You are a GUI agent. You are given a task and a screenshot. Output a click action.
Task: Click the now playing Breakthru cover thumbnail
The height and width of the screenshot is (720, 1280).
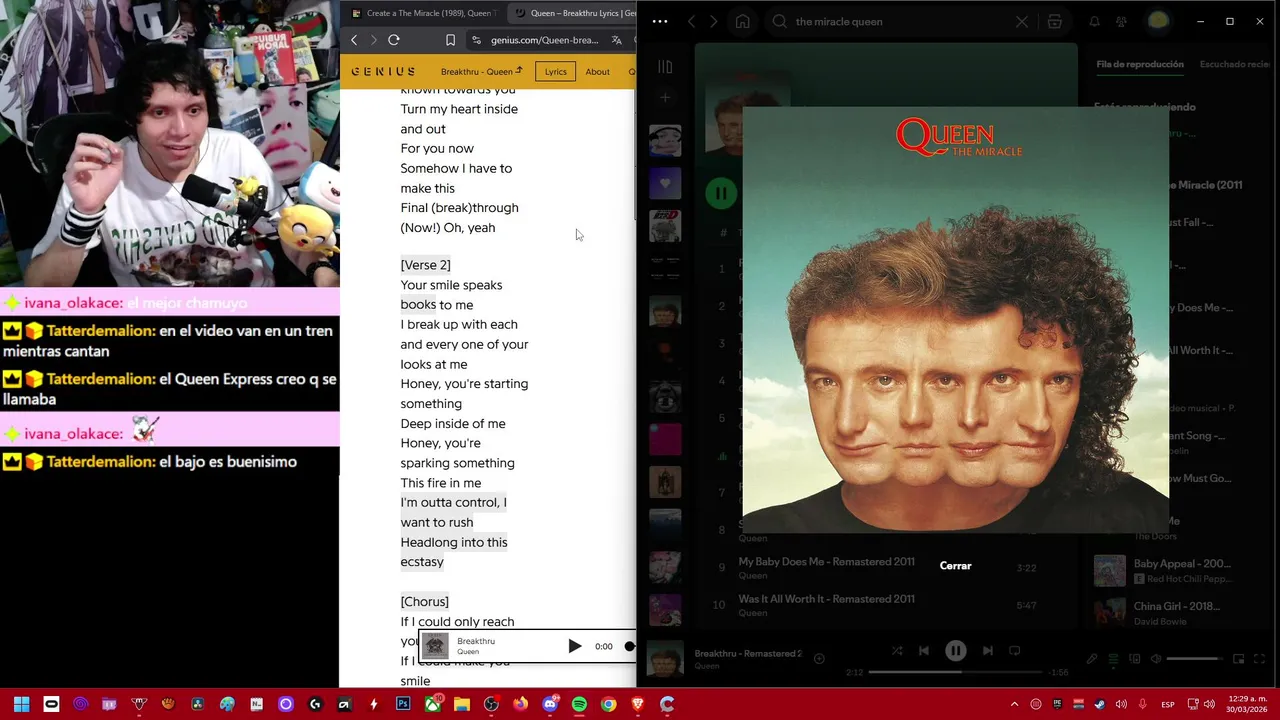pyautogui.click(x=664, y=659)
